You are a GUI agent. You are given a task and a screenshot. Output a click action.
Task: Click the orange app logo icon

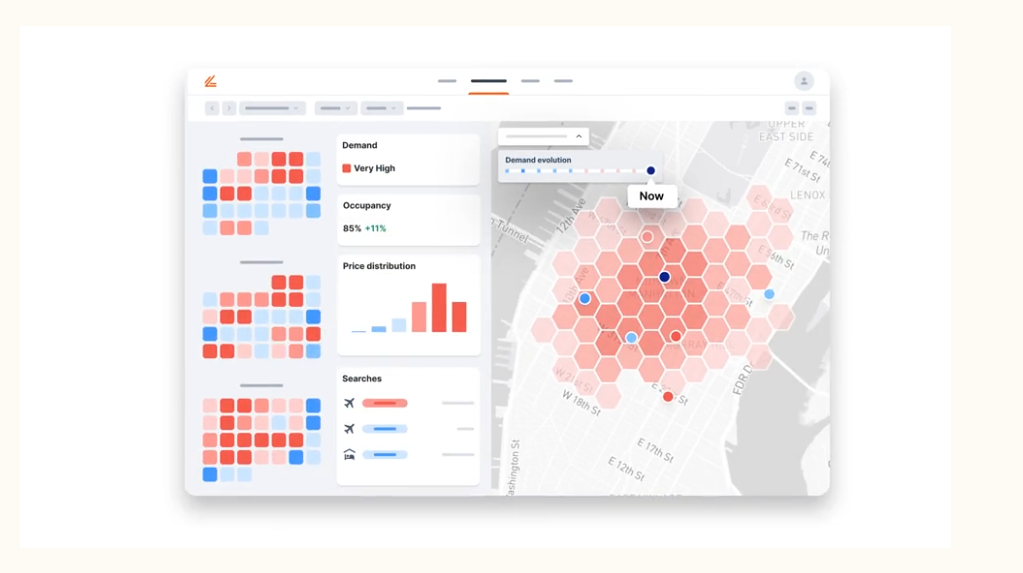pyautogui.click(x=210, y=81)
